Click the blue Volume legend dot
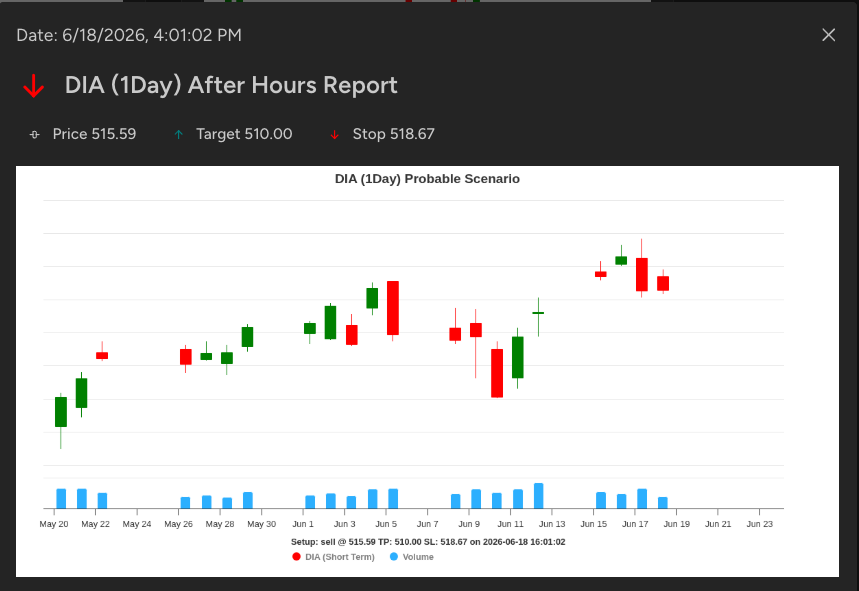The height and width of the screenshot is (591, 859). (393, 556)
